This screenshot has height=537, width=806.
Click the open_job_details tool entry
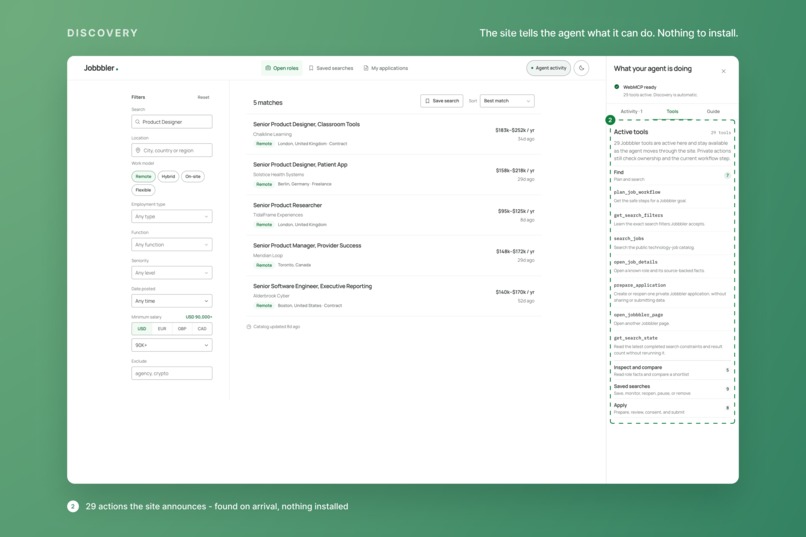click(672, 266)
